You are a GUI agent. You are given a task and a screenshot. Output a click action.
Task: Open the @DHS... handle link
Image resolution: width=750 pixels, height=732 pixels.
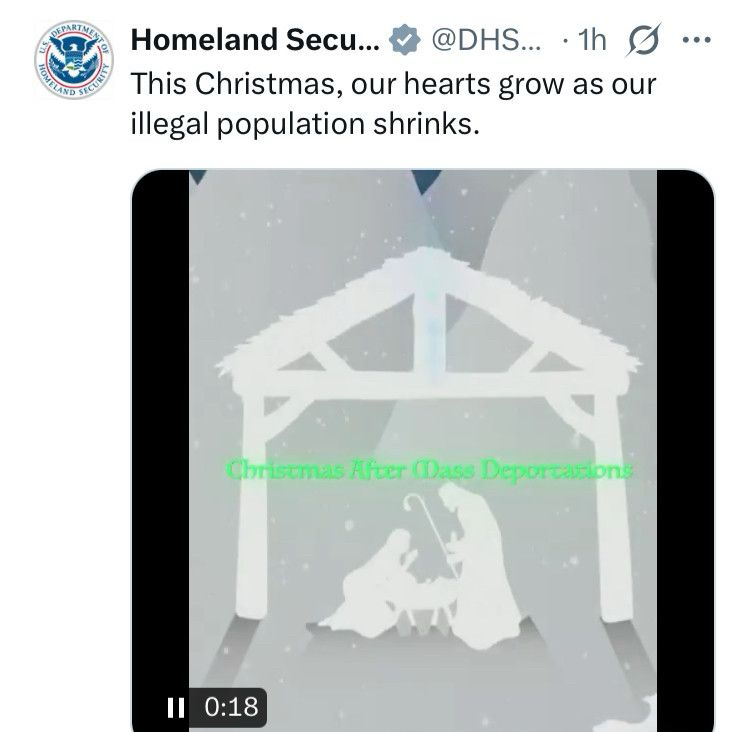(x=486, y=39)
